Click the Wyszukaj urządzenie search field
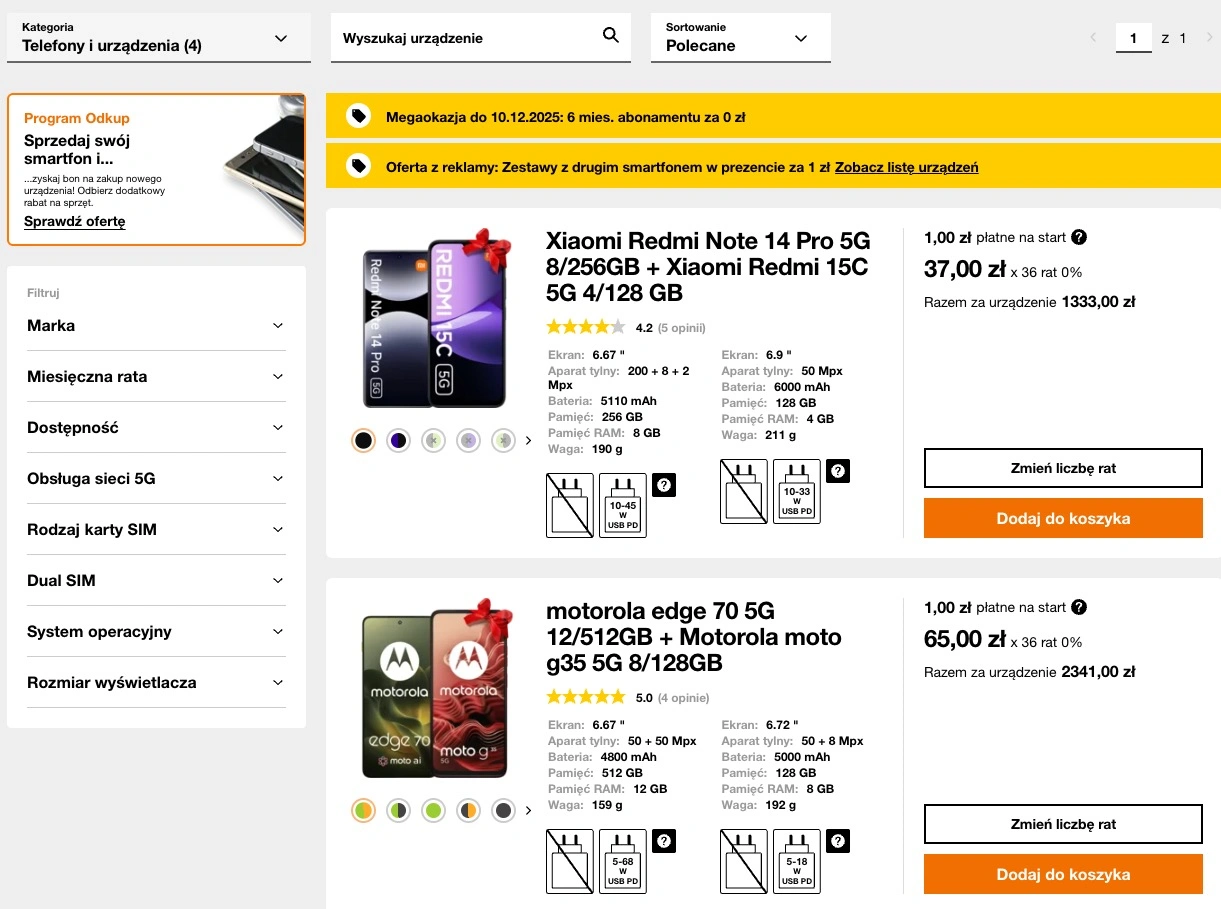The height and width of the screenshot is (909, 1221). pos(465,38)
